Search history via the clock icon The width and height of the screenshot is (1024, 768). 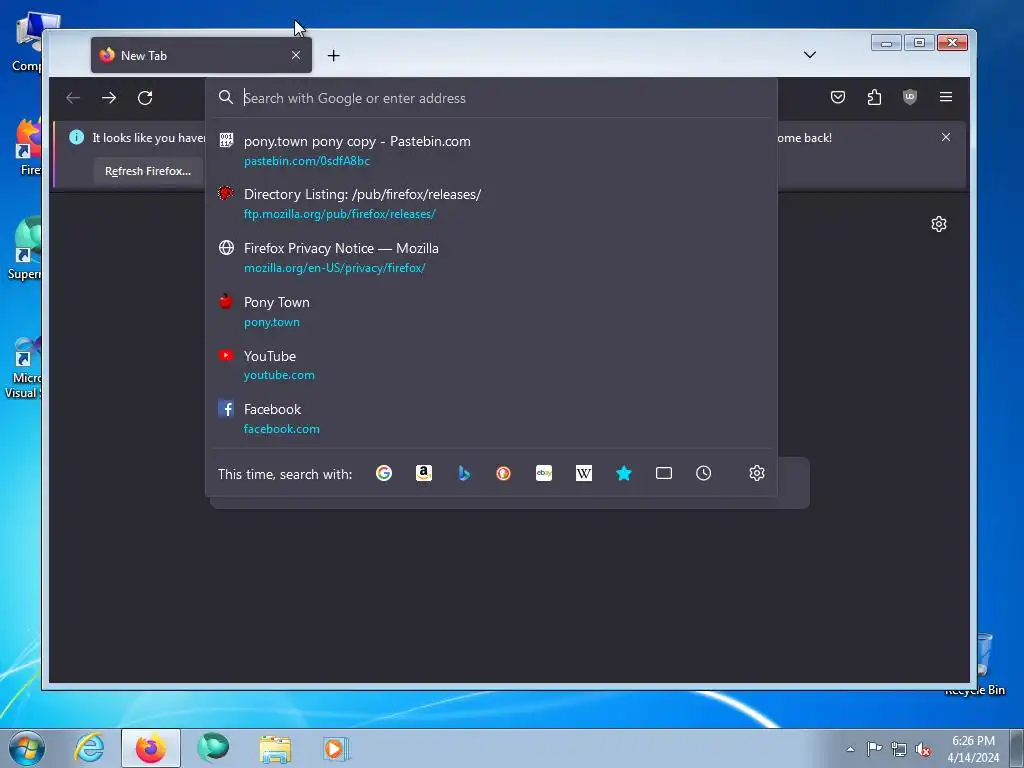tap(703, 473)
